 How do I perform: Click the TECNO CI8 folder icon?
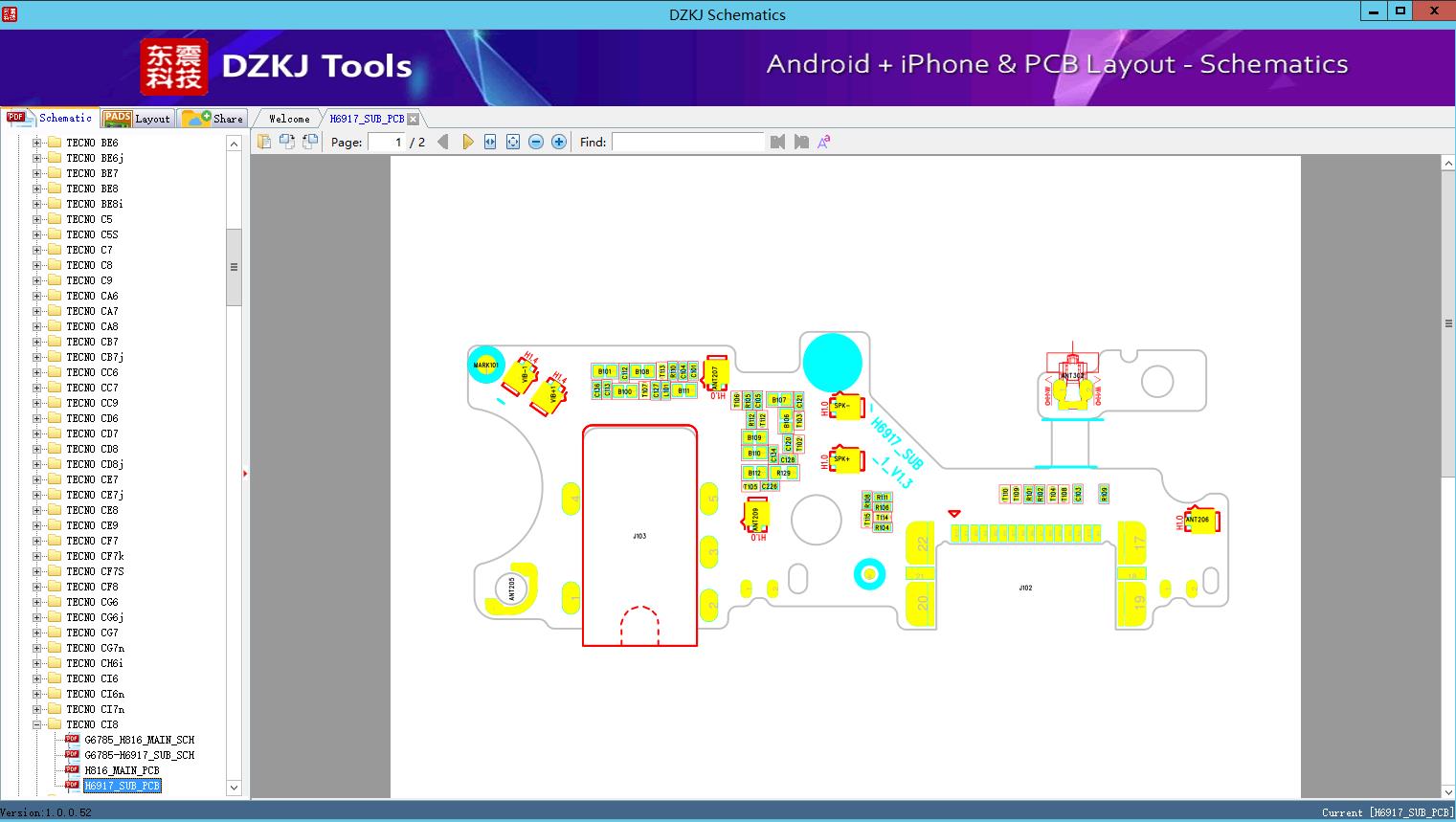coord(55,724)
